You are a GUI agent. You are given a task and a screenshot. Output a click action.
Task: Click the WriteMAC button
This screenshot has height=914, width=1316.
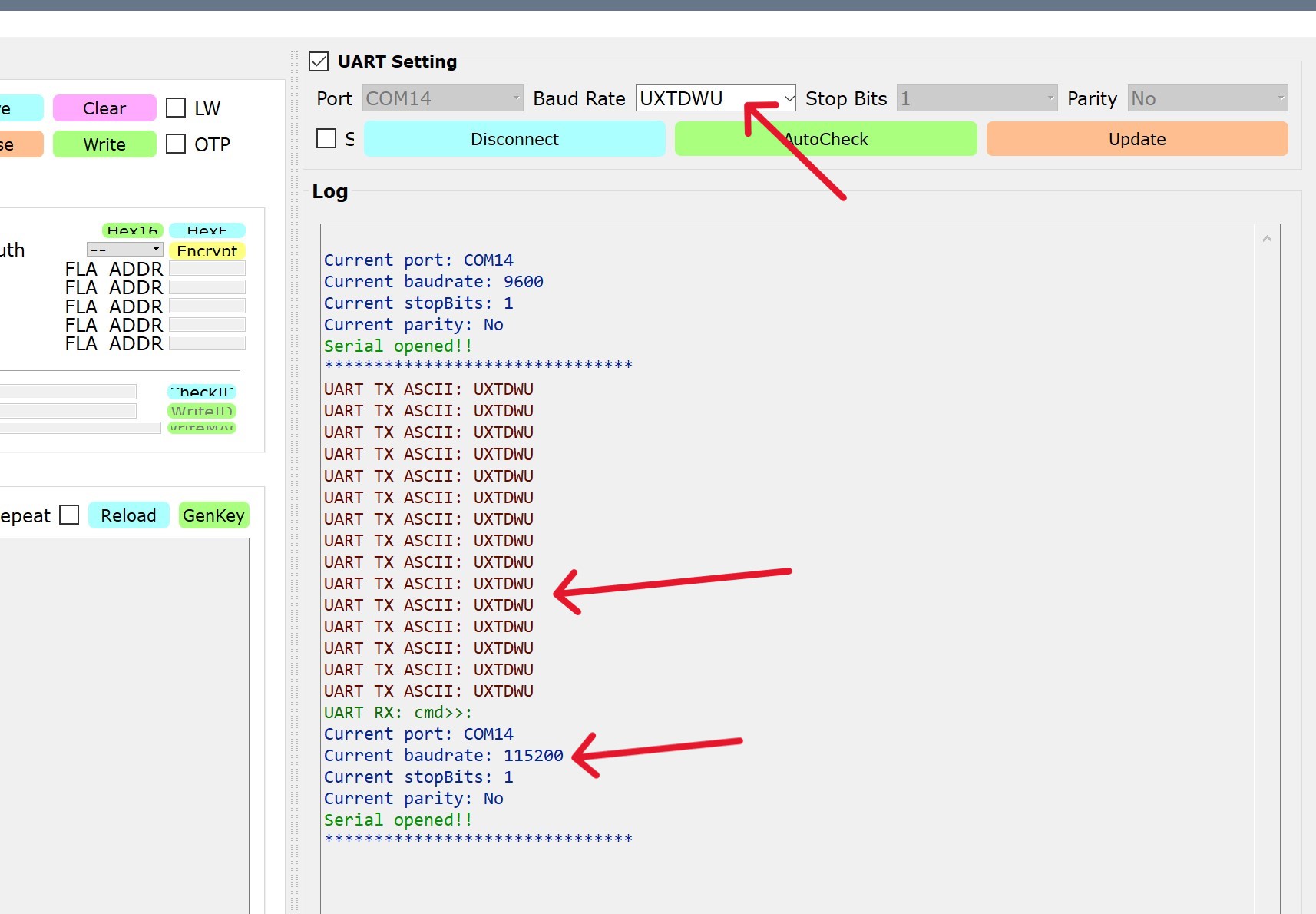click(202, 428)
